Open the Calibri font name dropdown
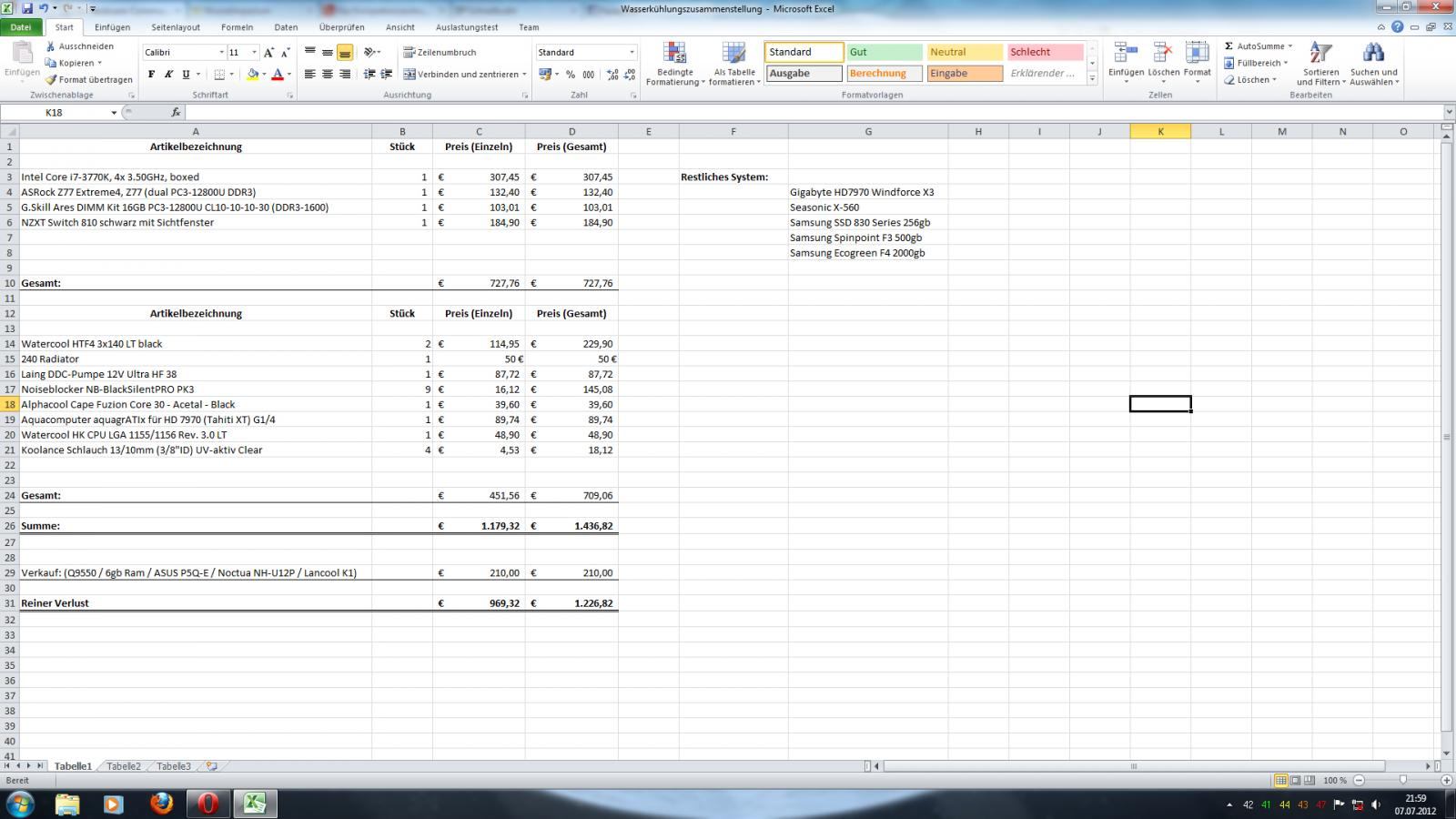1456x819 pixels. [221, 53]
